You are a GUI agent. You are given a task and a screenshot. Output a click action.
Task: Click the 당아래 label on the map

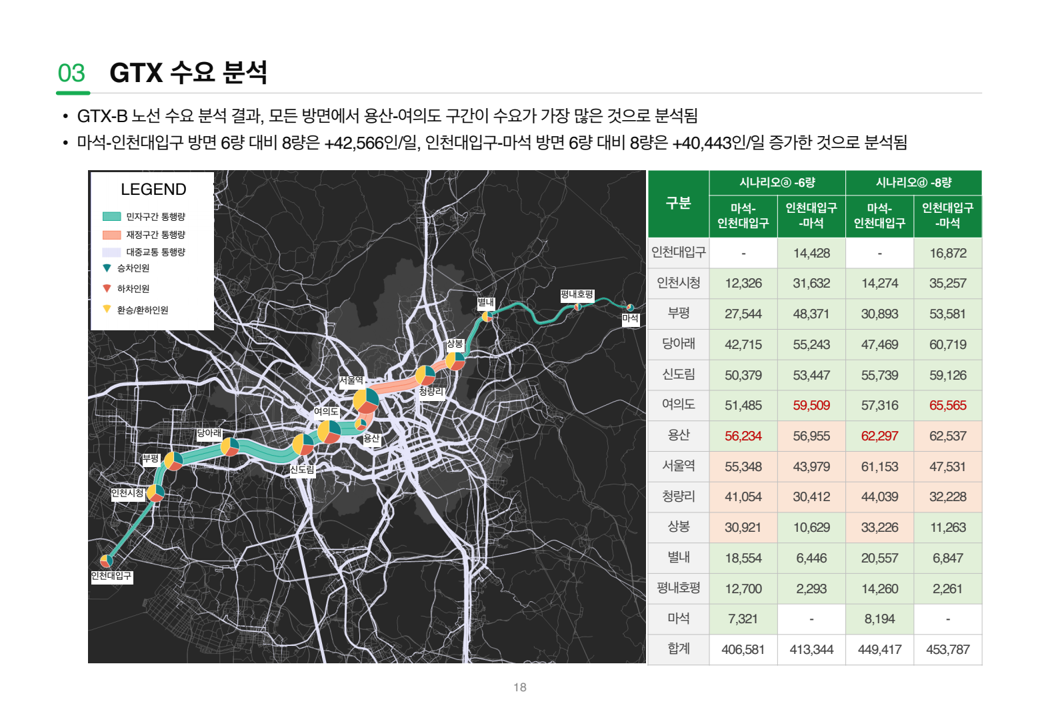click(x=209, y=433)
